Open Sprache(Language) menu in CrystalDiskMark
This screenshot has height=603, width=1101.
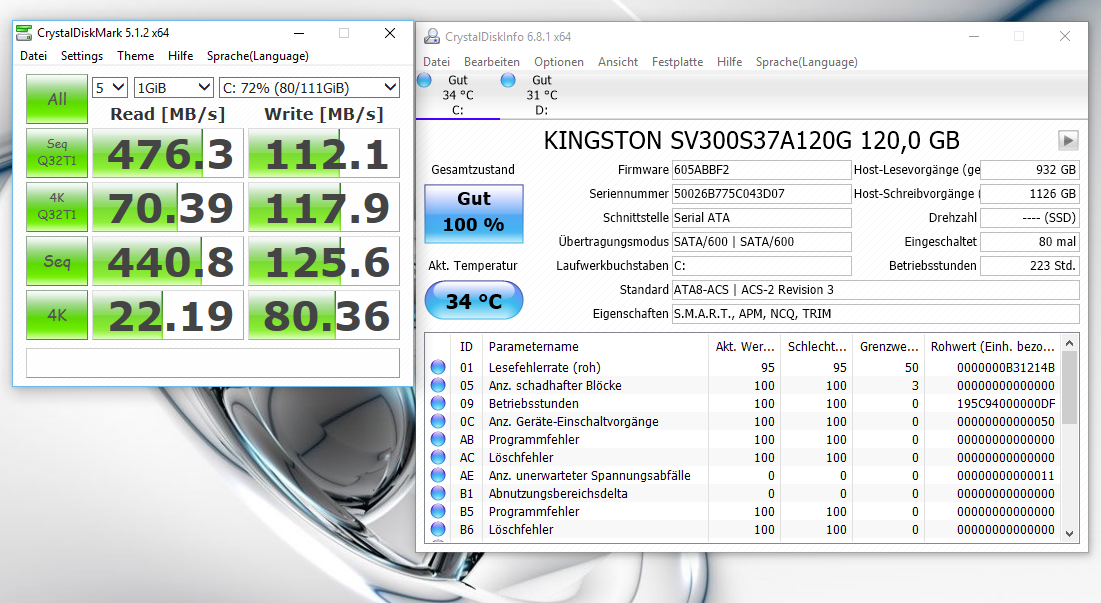pos(258,56)
